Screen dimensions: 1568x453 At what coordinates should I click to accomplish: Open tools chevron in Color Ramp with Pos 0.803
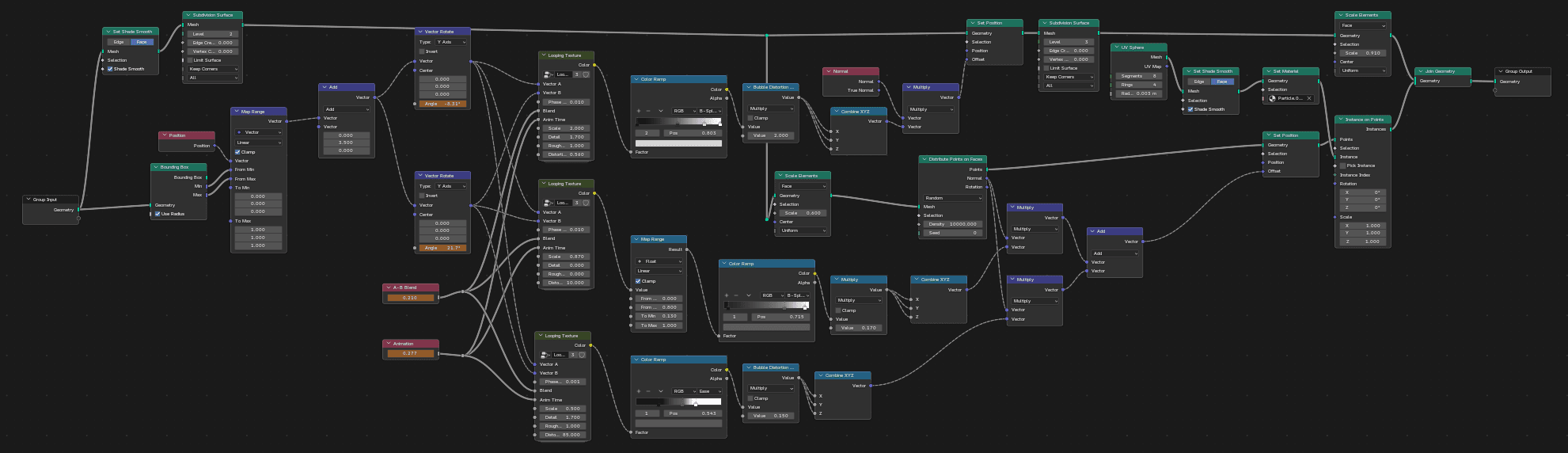[x=660, y=111]
